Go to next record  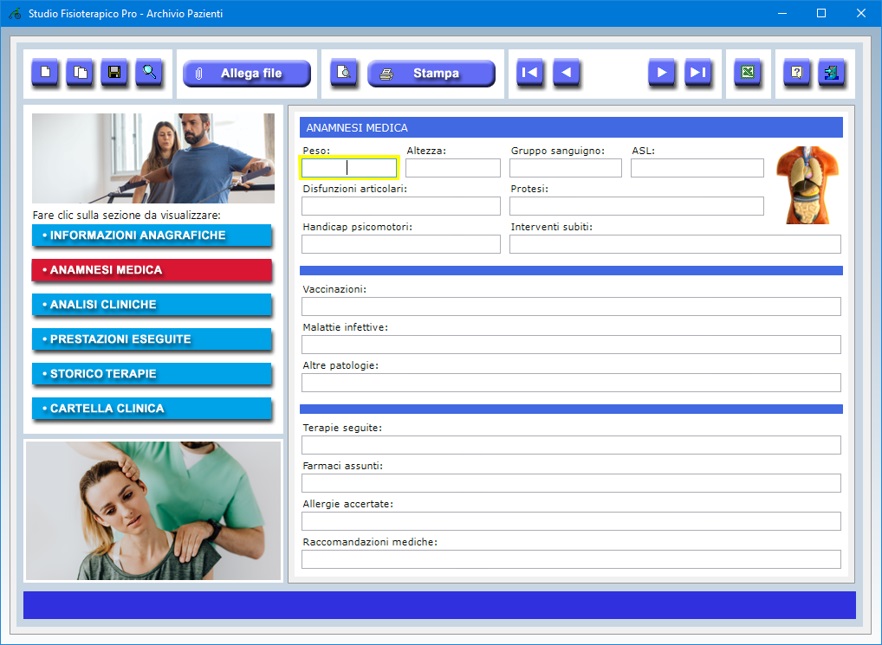click(x=662, y=73)
